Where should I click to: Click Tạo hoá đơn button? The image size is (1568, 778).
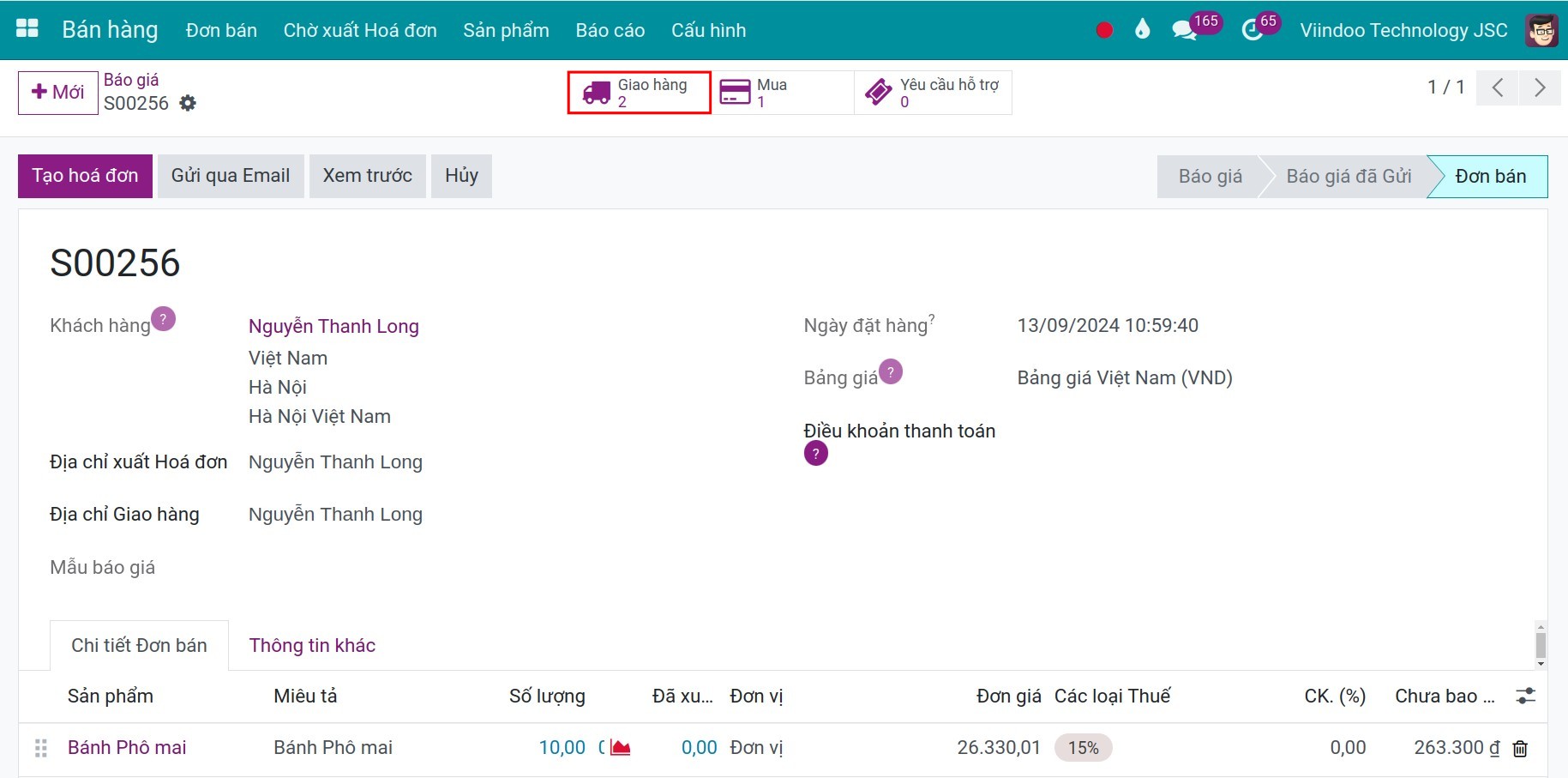pos(85,176)
